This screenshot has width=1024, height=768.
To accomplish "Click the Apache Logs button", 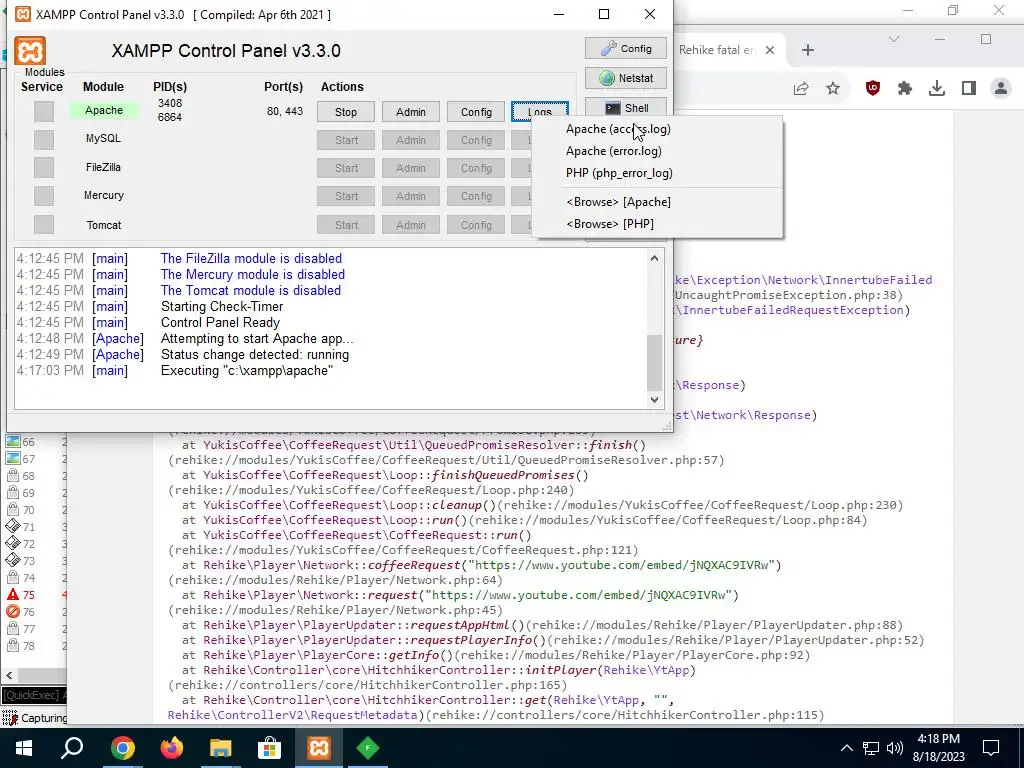I will coord(540,111).
